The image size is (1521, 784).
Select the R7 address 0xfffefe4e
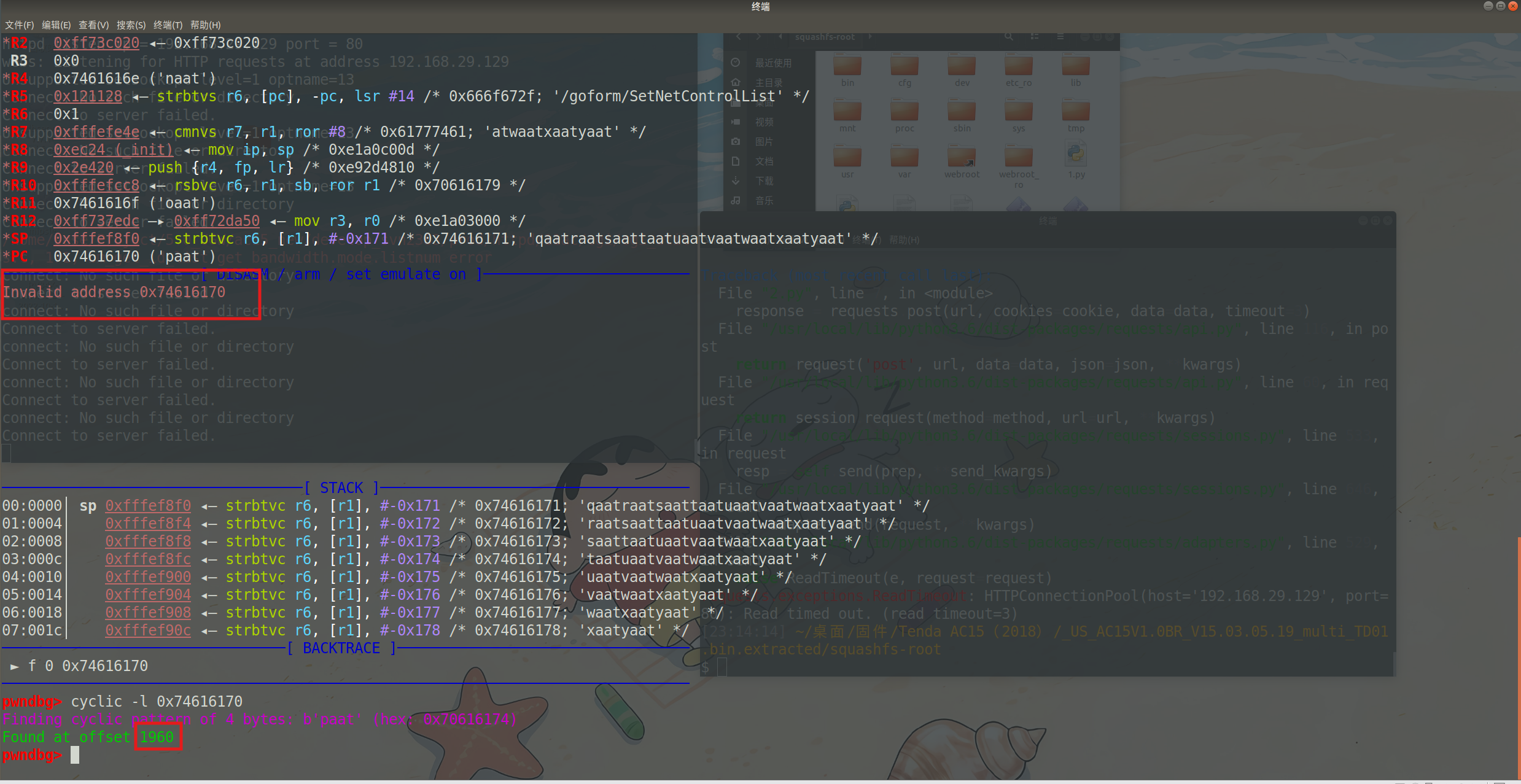point(96,132)
